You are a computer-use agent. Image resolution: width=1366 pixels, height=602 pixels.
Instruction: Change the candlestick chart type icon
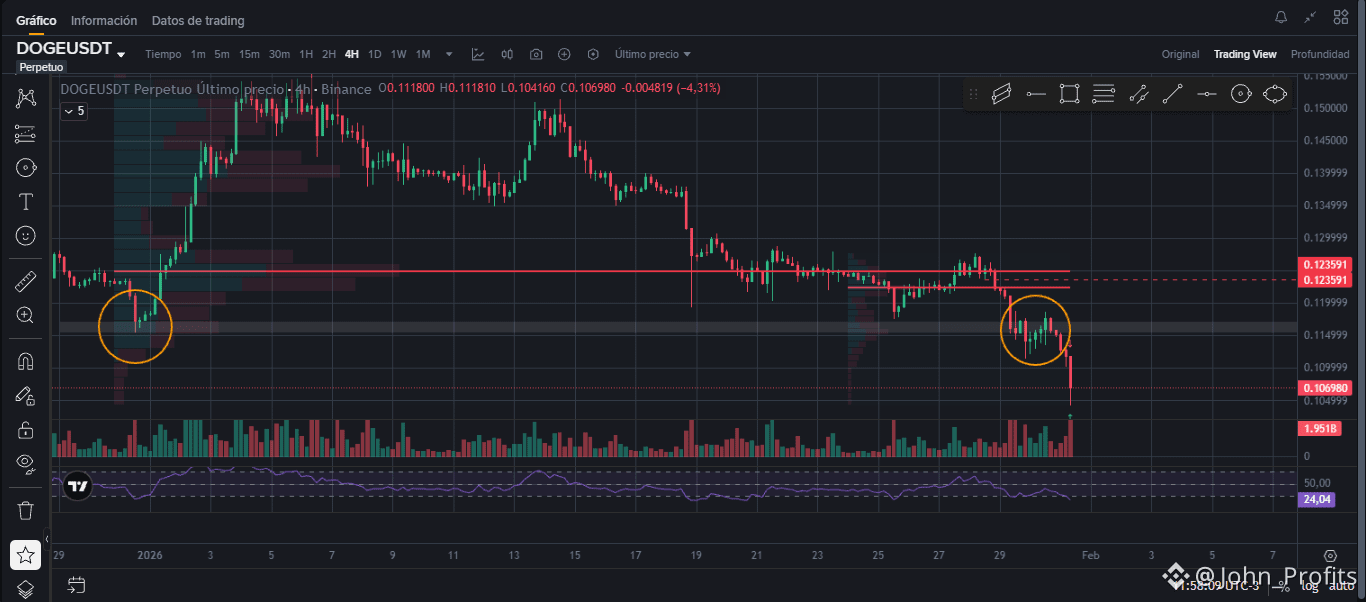507,54
